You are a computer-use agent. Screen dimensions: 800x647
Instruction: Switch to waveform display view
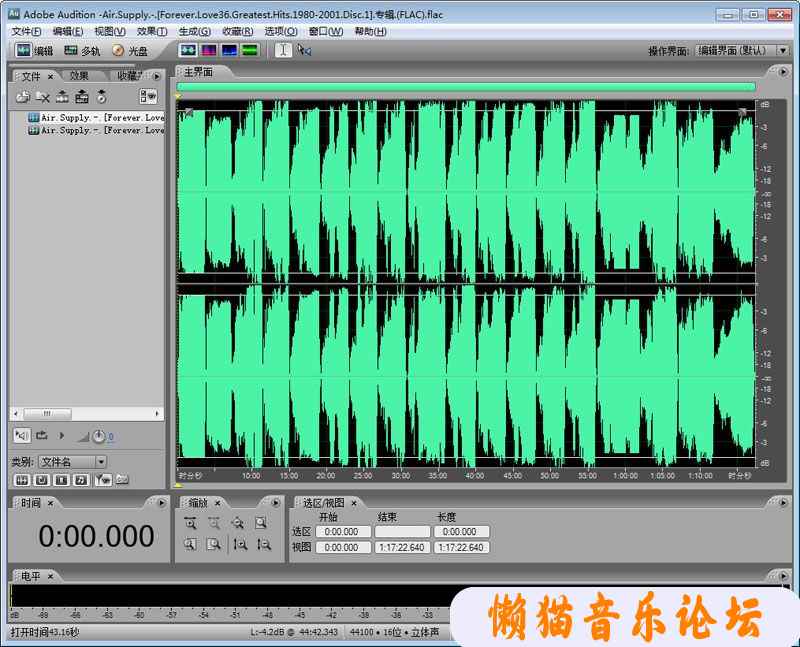coord(188,50)
